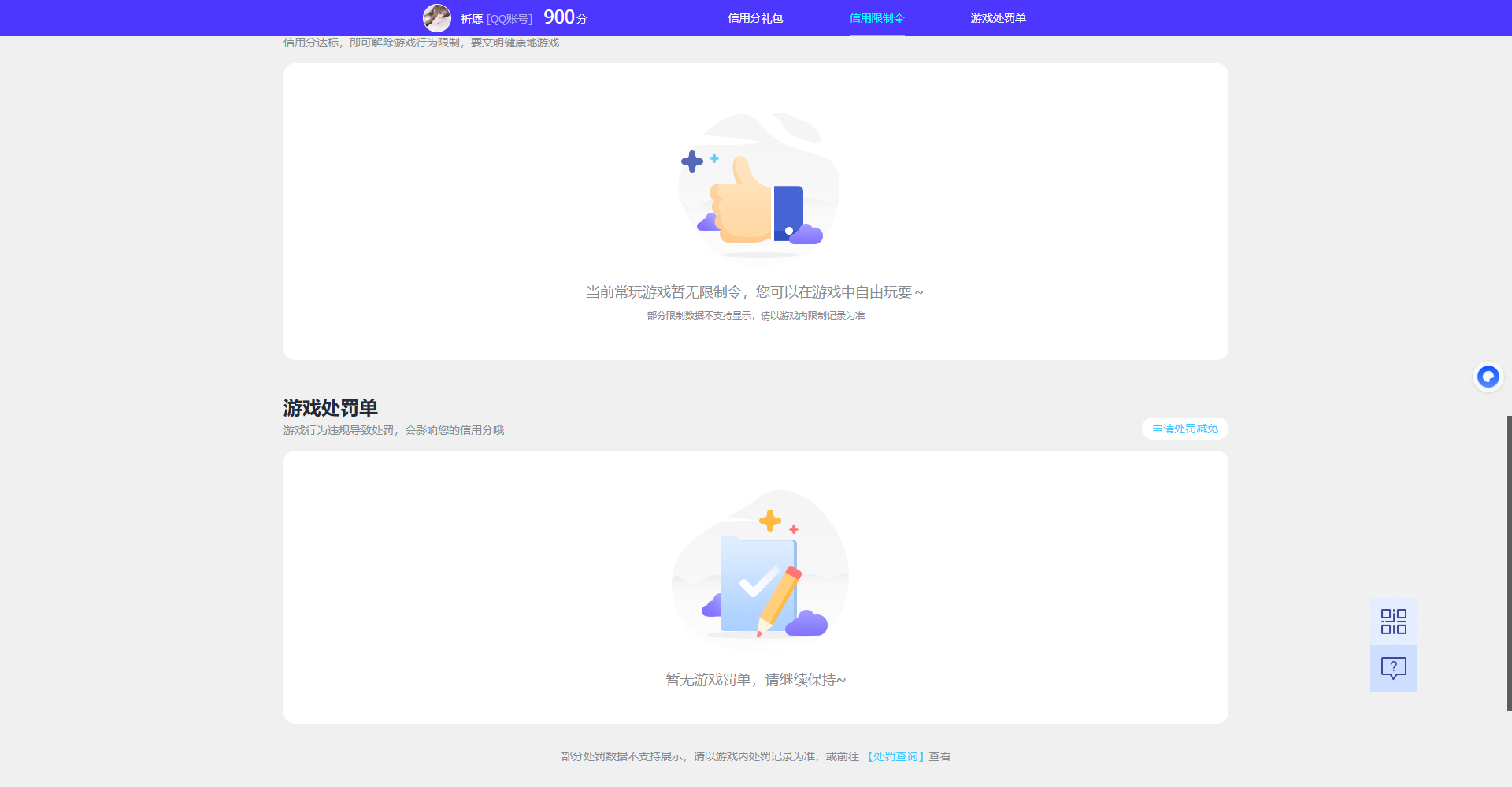The height and width of the screenshot is (787, 1512).
Task: Click the 游戏处罚单 section heading
Action: point(330,408)
